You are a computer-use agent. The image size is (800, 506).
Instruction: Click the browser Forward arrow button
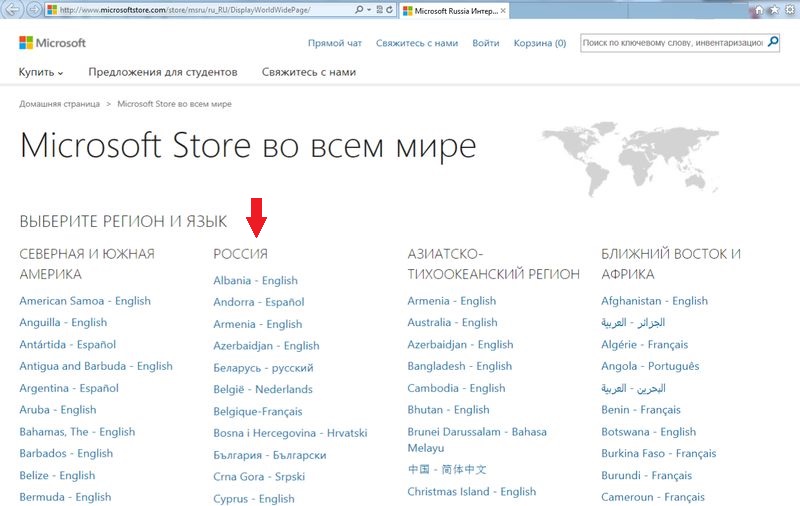34,10
